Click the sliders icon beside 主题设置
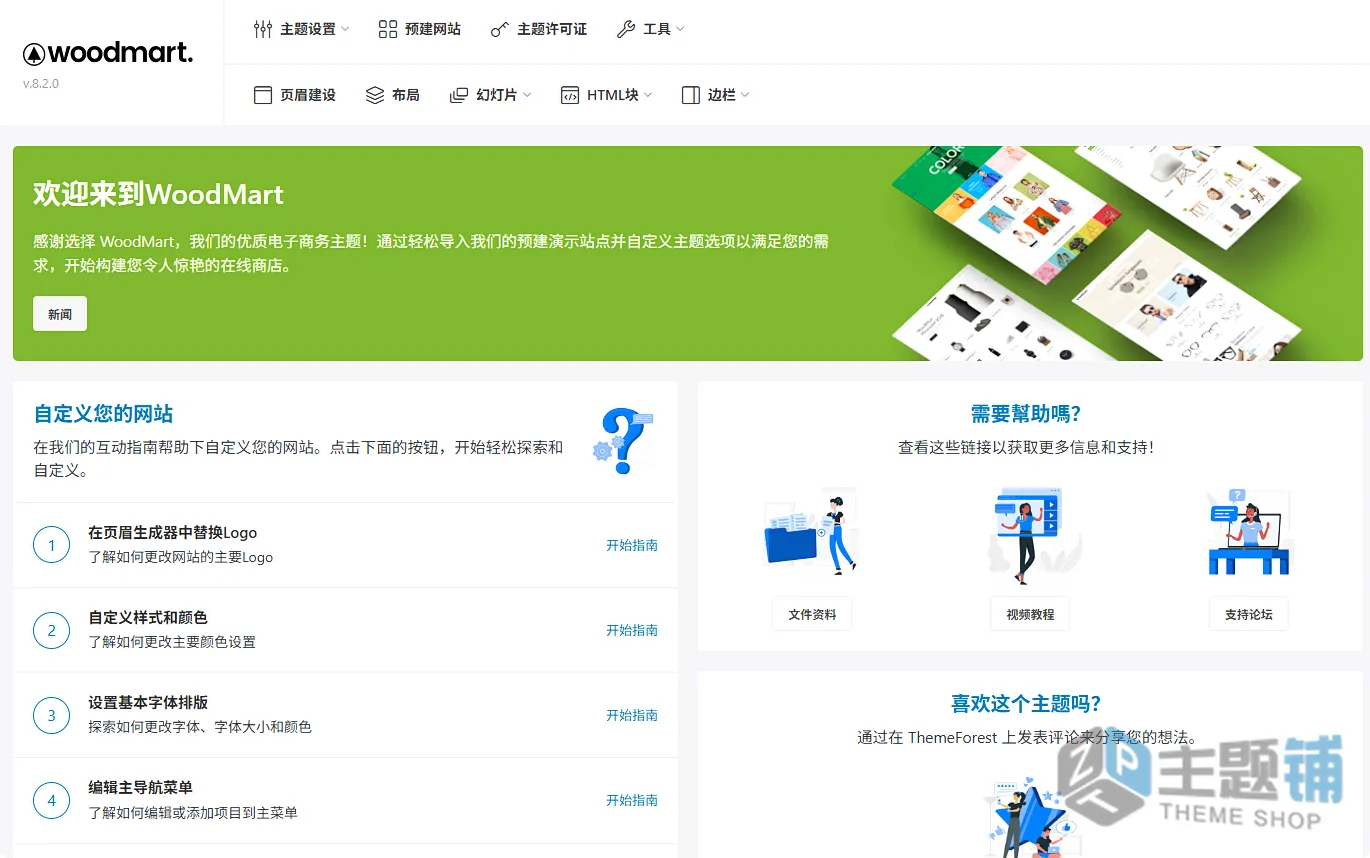The height and width of the screenshot is (858, 1370). click(263, 29)
